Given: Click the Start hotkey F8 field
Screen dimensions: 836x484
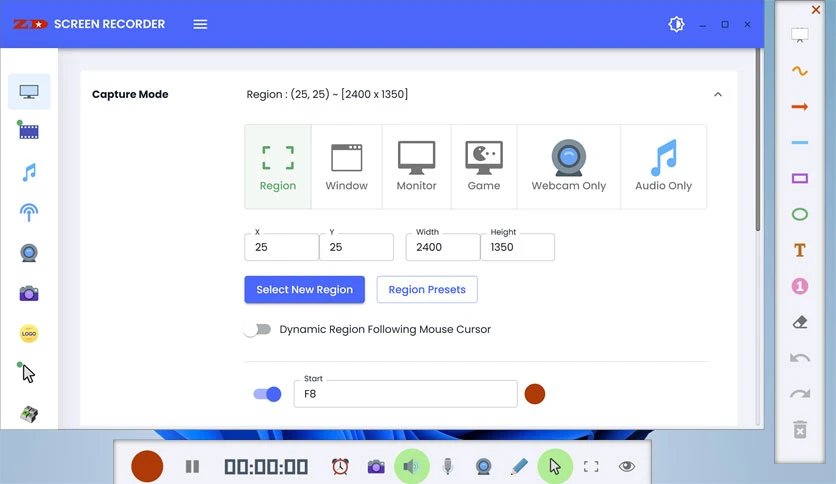Looking at the screenshot, I should (x=405, y=394).
